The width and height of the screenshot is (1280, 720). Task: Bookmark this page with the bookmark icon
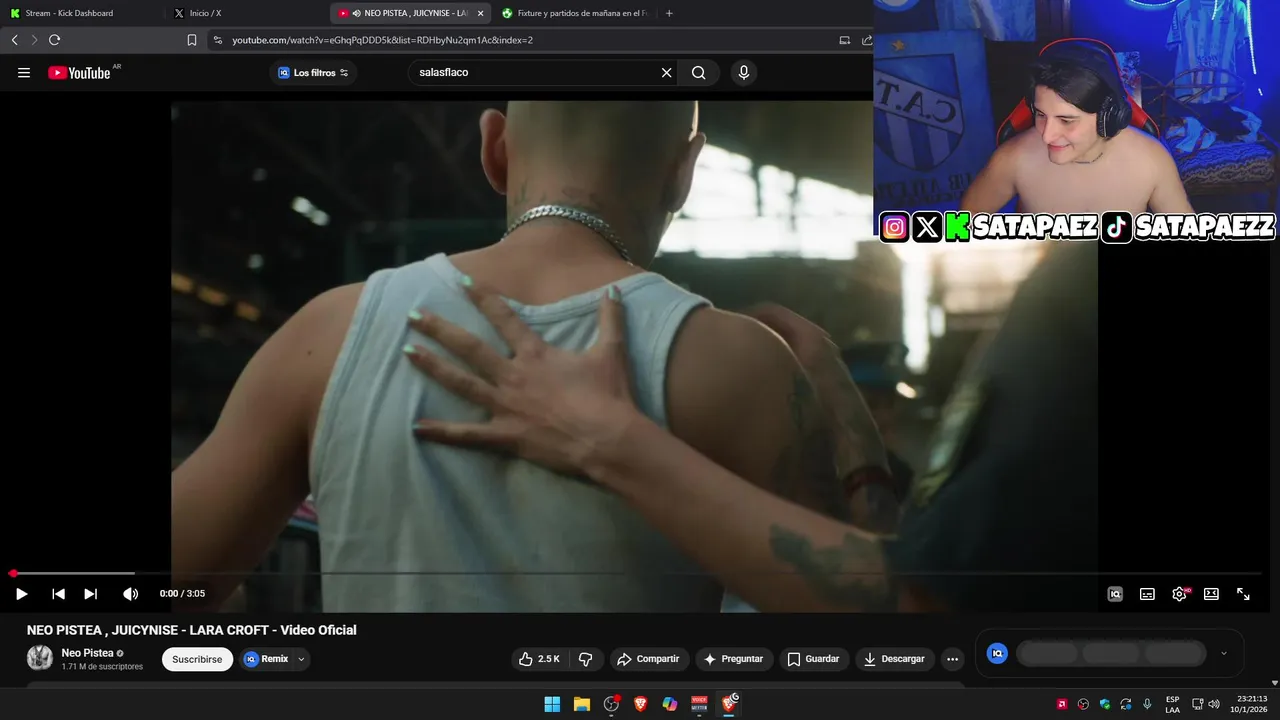tap(192, 40)
